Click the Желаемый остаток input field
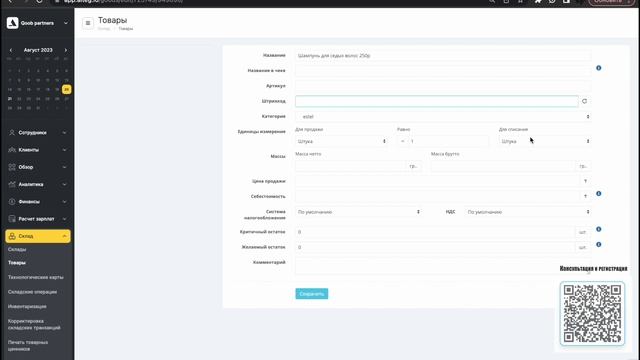Image resolution: width=640 pixels, height=360 pixels. (435, 247)
